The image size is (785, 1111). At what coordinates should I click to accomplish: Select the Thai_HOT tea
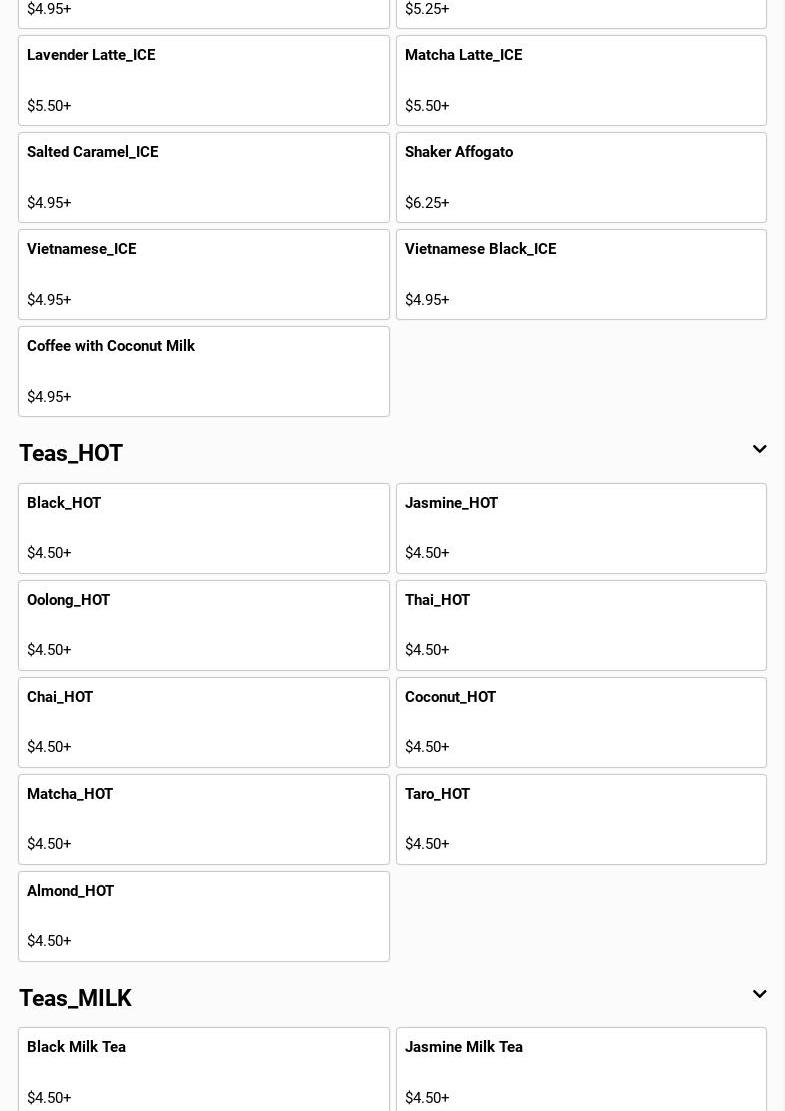581,626
